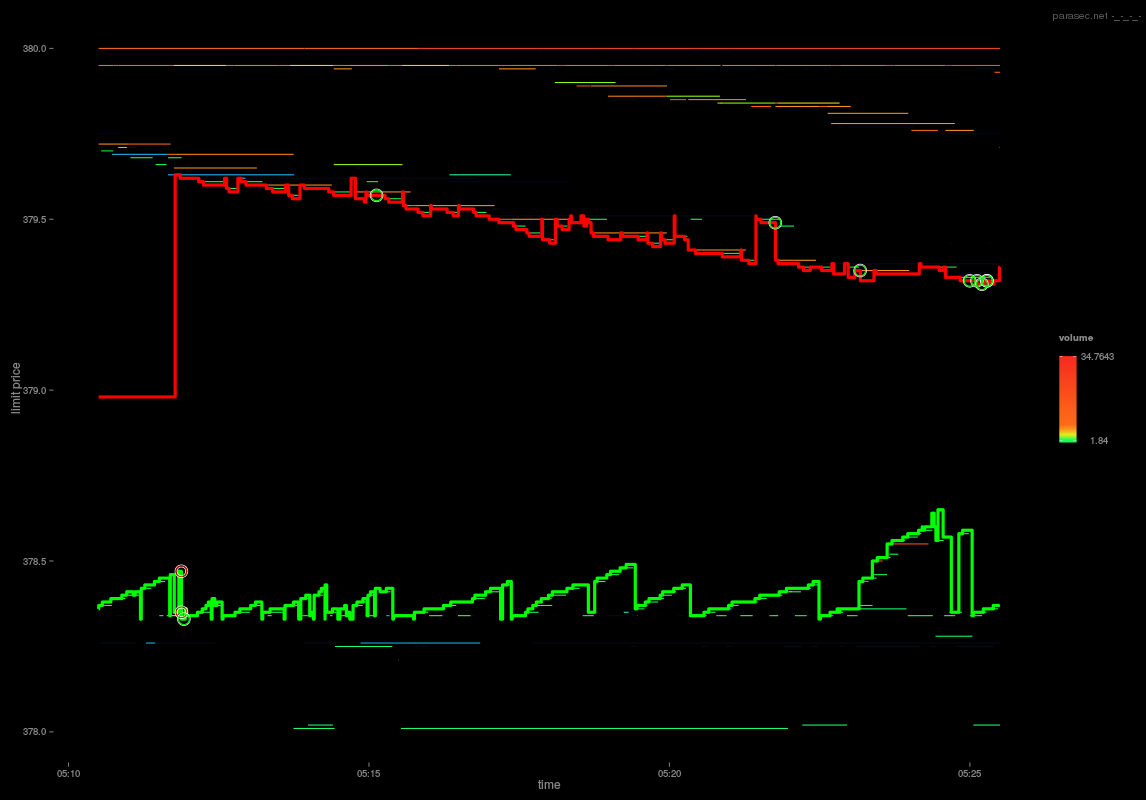Click the circled execution marker near 05:22
Screen dimensions: 1146x800
pos(774,222)
